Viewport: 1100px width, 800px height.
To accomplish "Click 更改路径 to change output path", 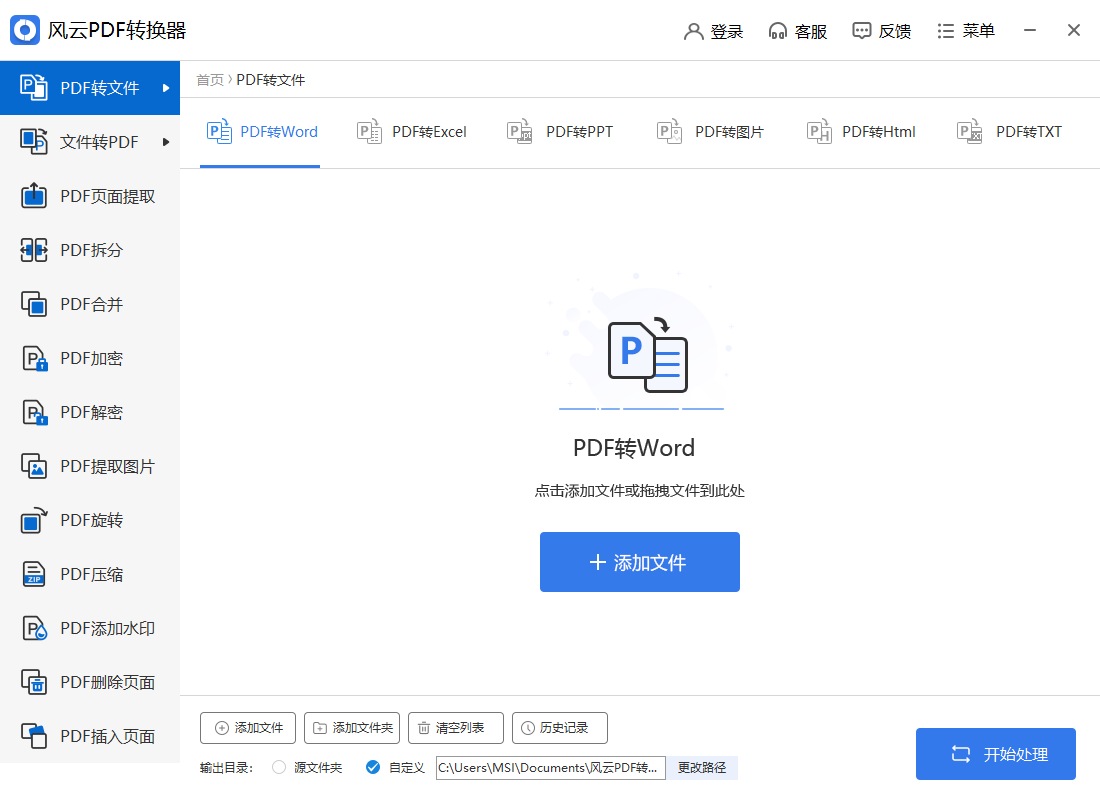I will (x=703, y=767).
